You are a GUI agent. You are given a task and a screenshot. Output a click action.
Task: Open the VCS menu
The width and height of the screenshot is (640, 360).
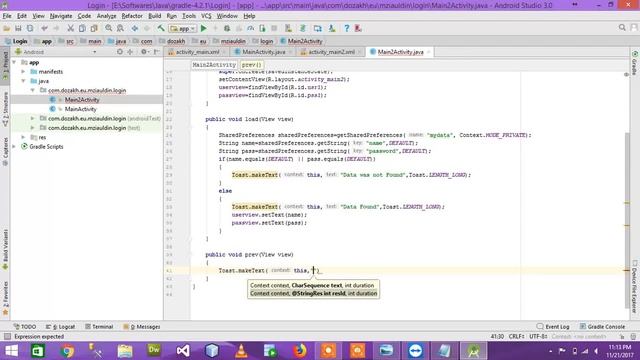(x=206, y=16)
